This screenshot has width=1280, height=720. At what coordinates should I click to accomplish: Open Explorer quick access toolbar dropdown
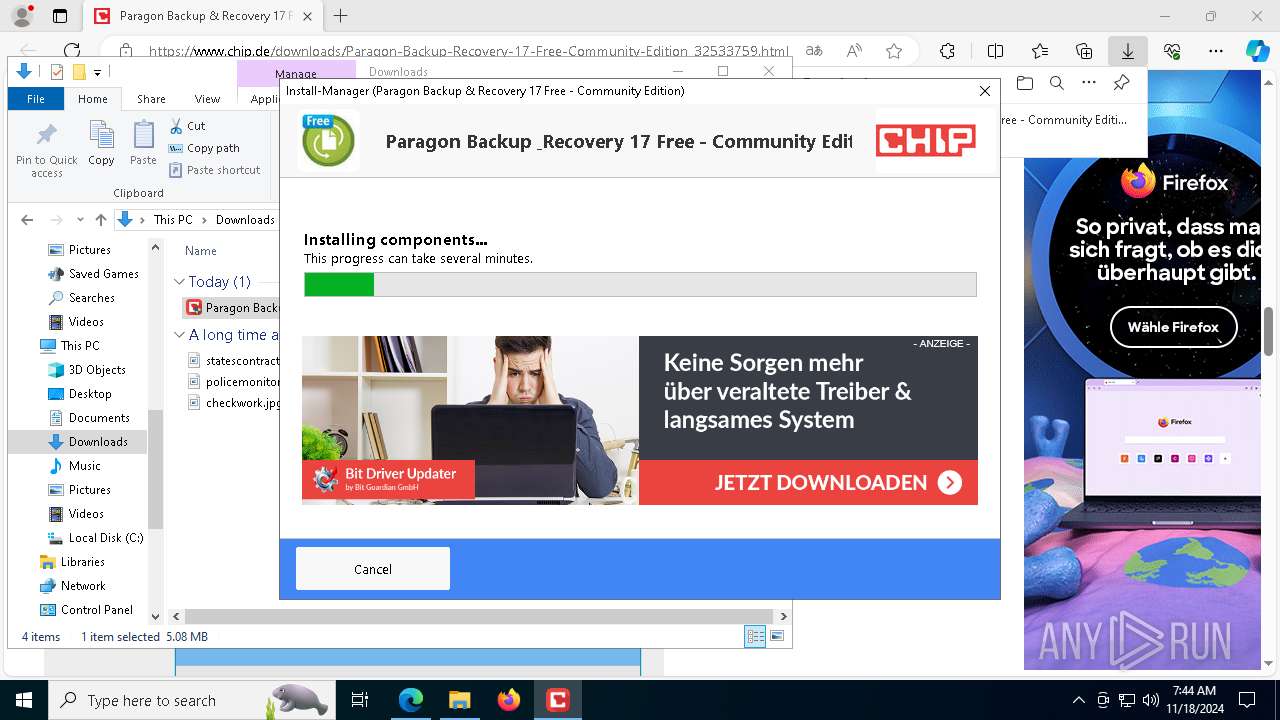tap(97, 72)
